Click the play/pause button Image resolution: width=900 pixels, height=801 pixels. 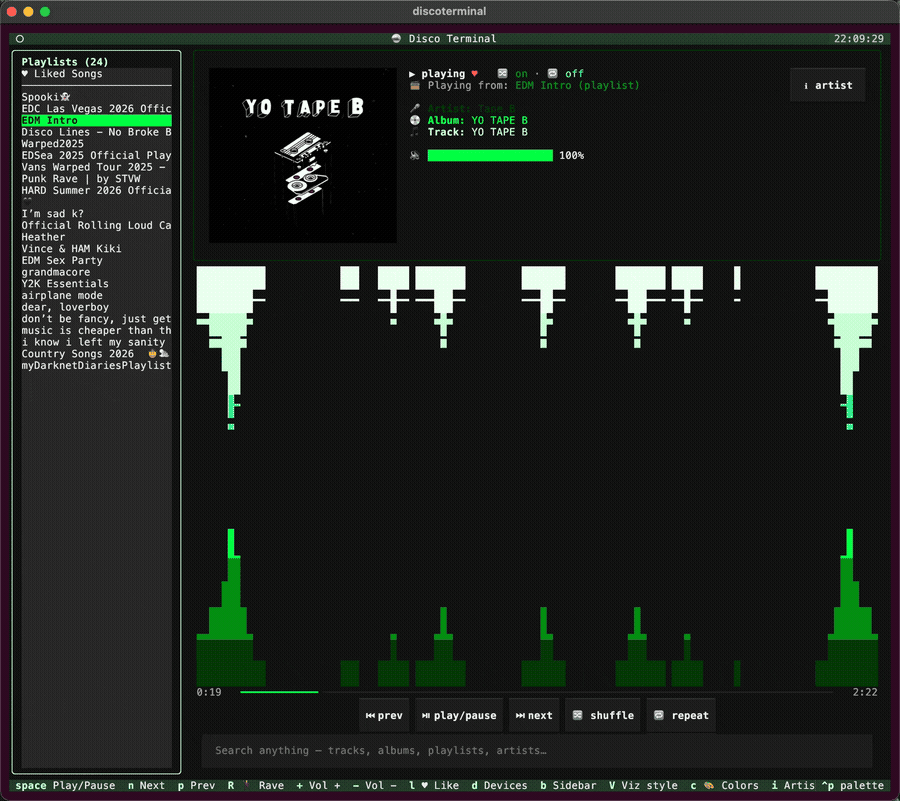pyautogui.click(x=459, y=716)
